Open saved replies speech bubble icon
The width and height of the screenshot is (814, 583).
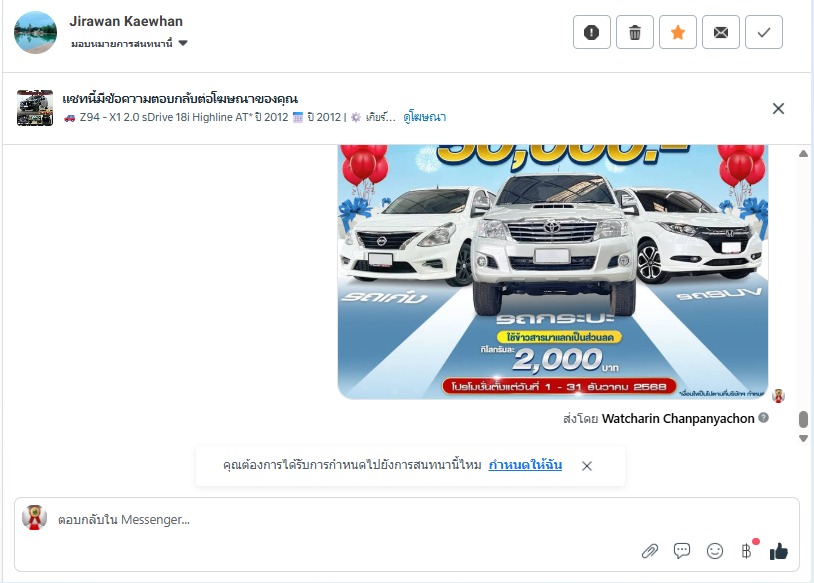coord(682,550)
